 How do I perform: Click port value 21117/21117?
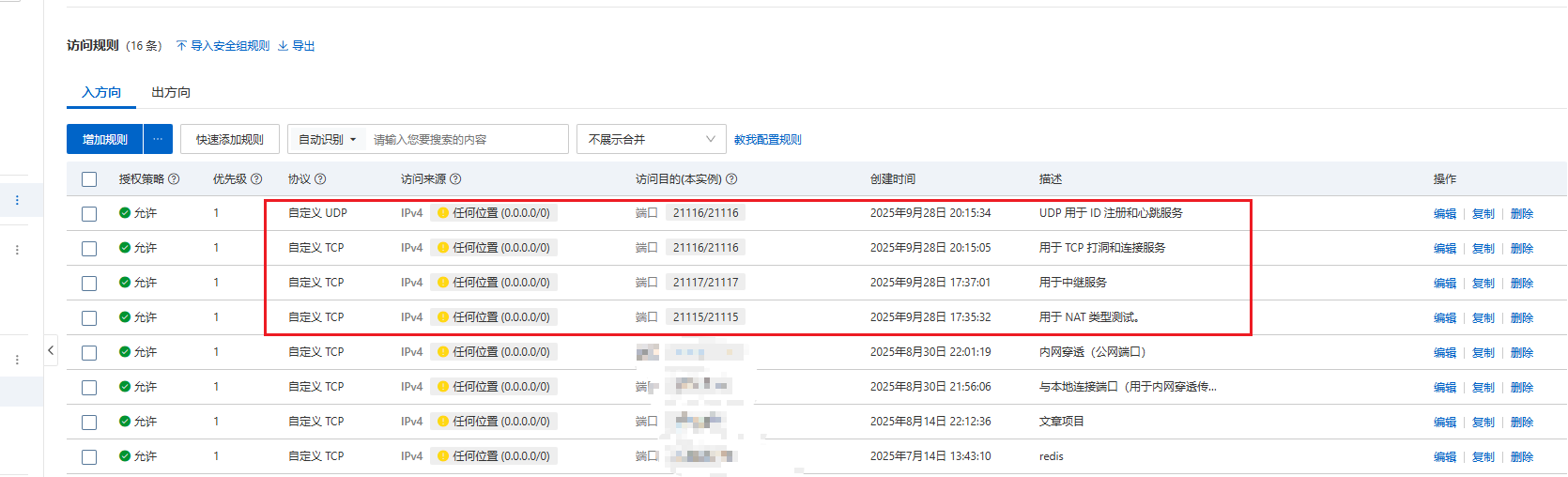click(x=706, y=282)
